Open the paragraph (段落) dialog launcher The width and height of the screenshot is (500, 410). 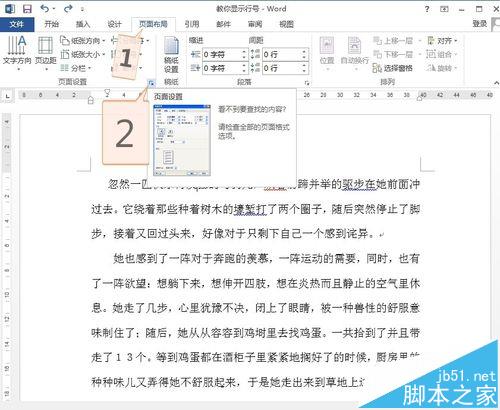tap(307, 83)
